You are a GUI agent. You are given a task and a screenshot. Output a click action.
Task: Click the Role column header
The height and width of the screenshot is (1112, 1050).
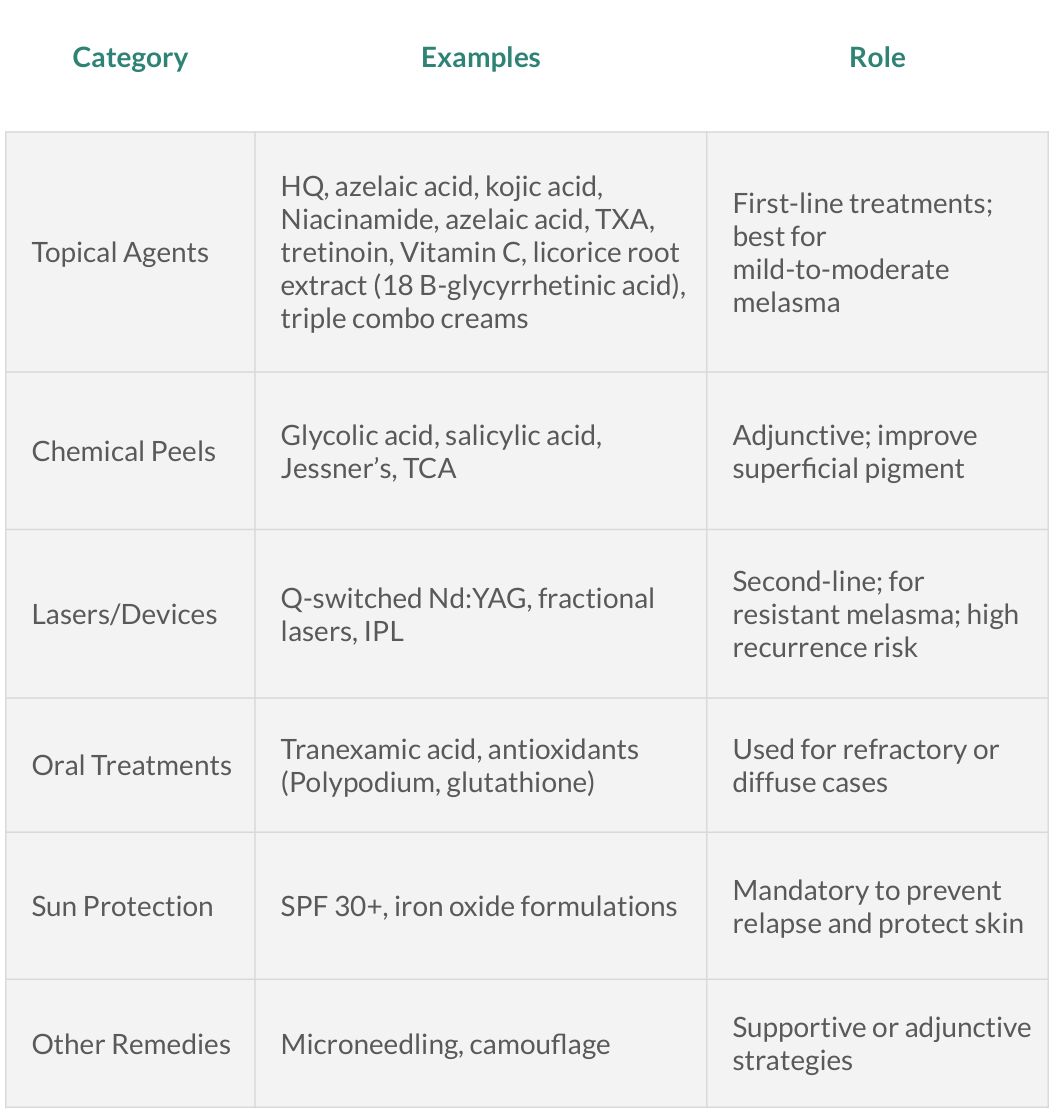click(877, 58)
